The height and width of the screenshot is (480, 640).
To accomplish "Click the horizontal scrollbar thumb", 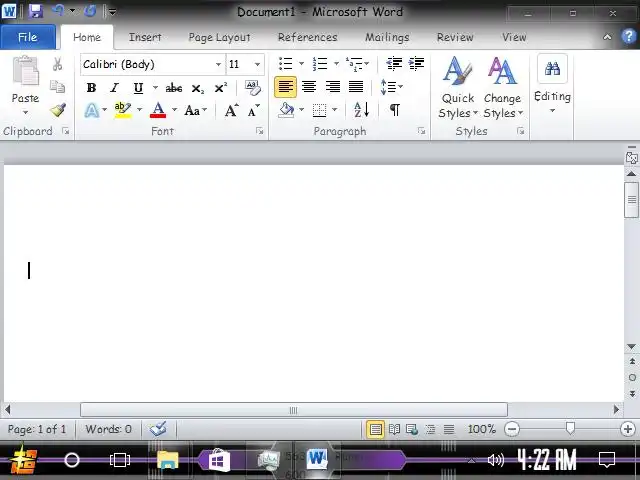I will tap(294, 410).
